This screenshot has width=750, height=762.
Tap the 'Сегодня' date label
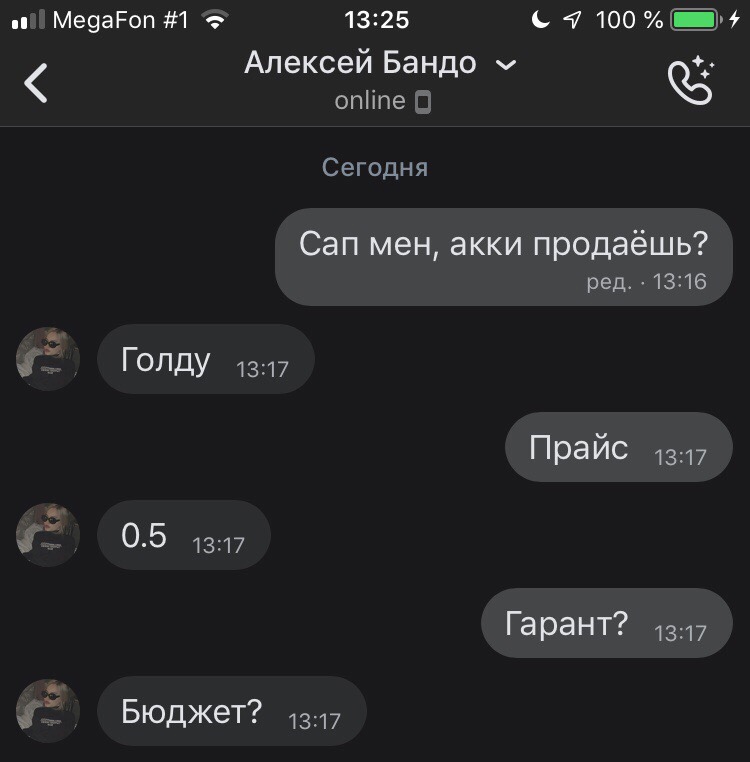[x=375, y=168]
